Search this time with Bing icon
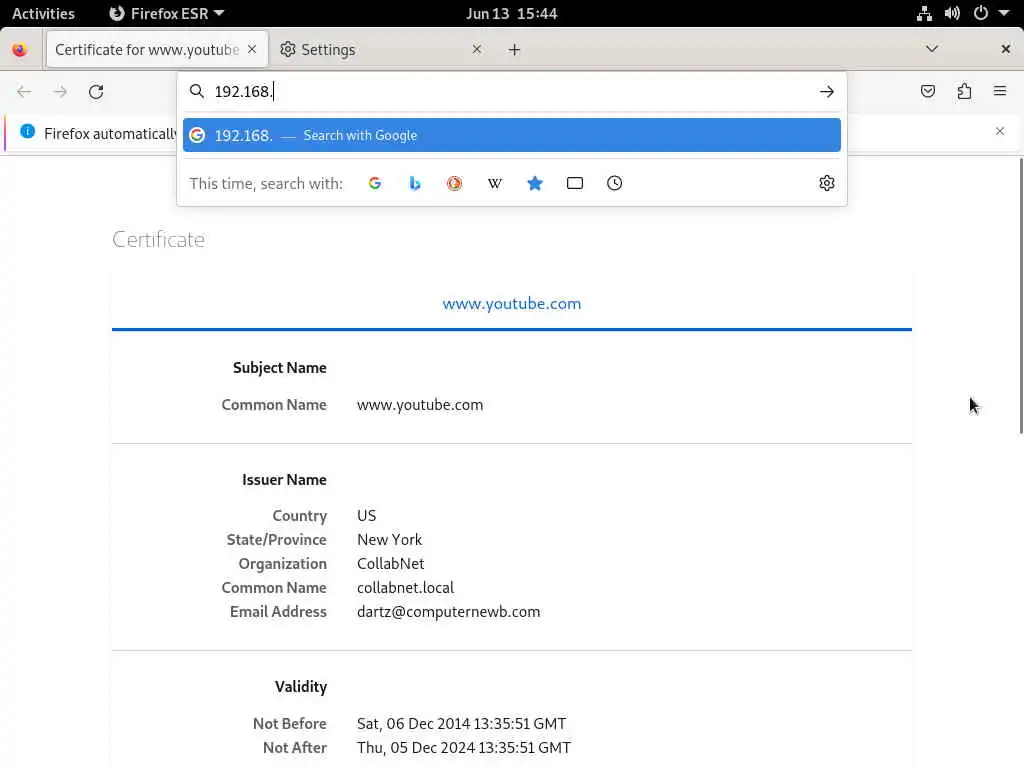The width and height of the screenshot is (1024, 768). [x=415, y=184]
